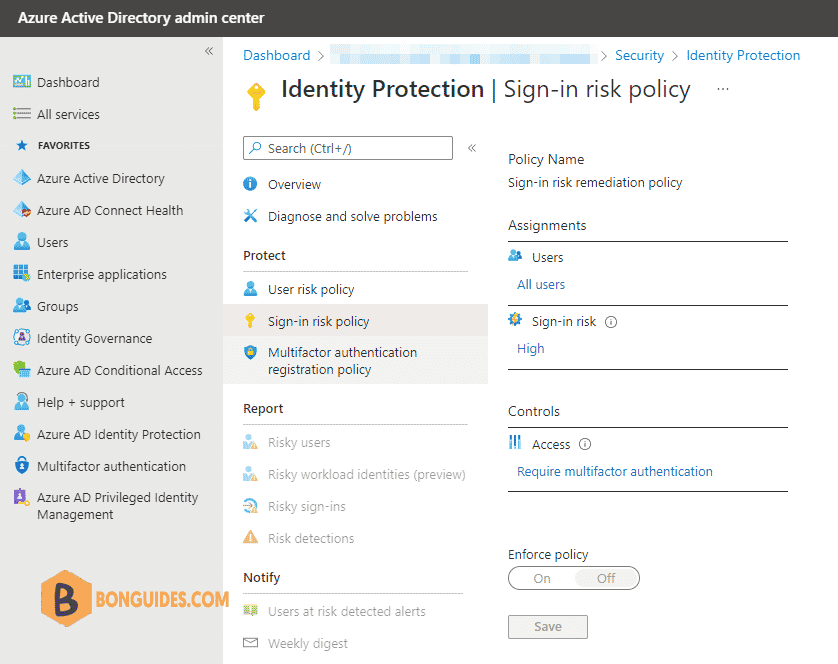This screenshot has height=664, width=838.
Task: Turn Enforce policy On
Action: pyautogui.click(x=541, y=578)
